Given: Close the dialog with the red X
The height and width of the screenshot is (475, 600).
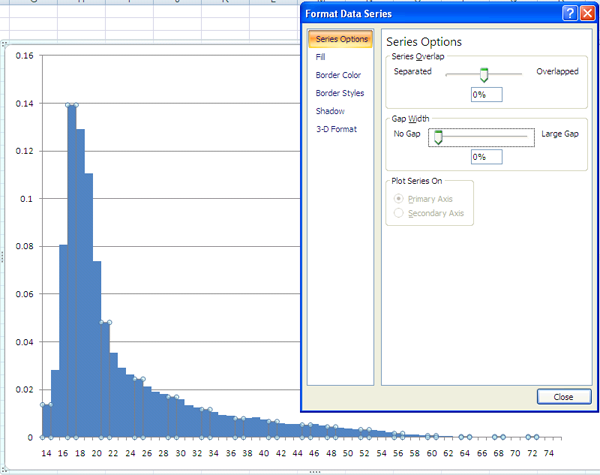Looking at the screenshot, I should pos(587,14).
